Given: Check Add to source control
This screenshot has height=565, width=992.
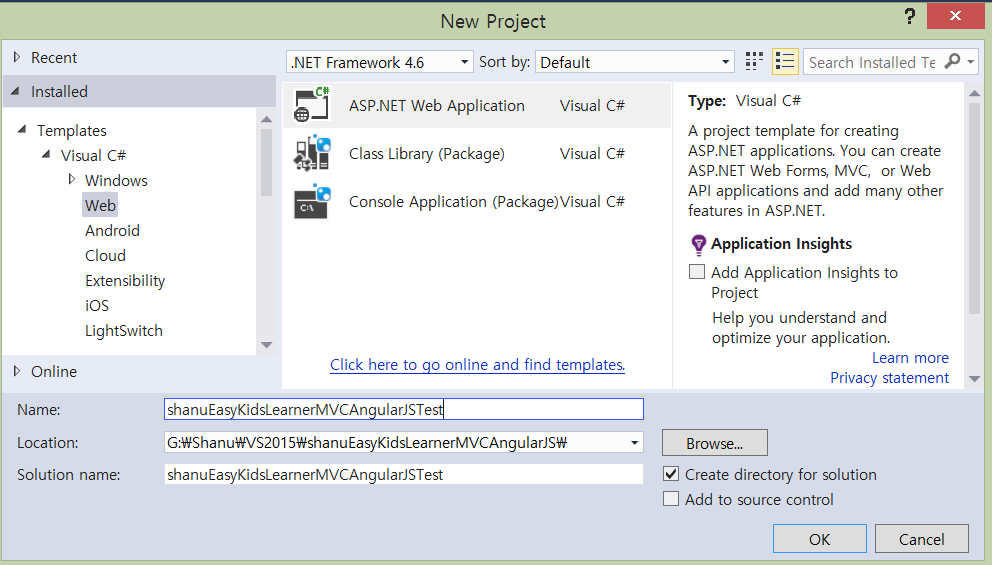Looking at the screenshot, I should 671,499.
